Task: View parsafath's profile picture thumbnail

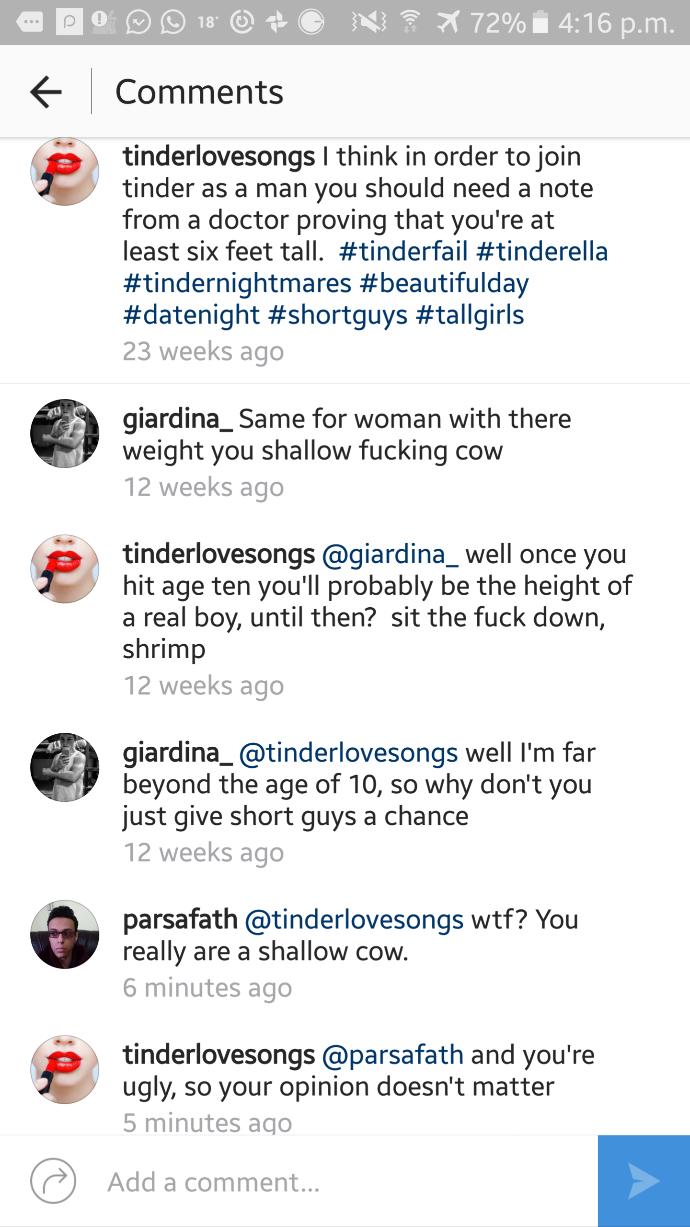Action: (65, 934)
